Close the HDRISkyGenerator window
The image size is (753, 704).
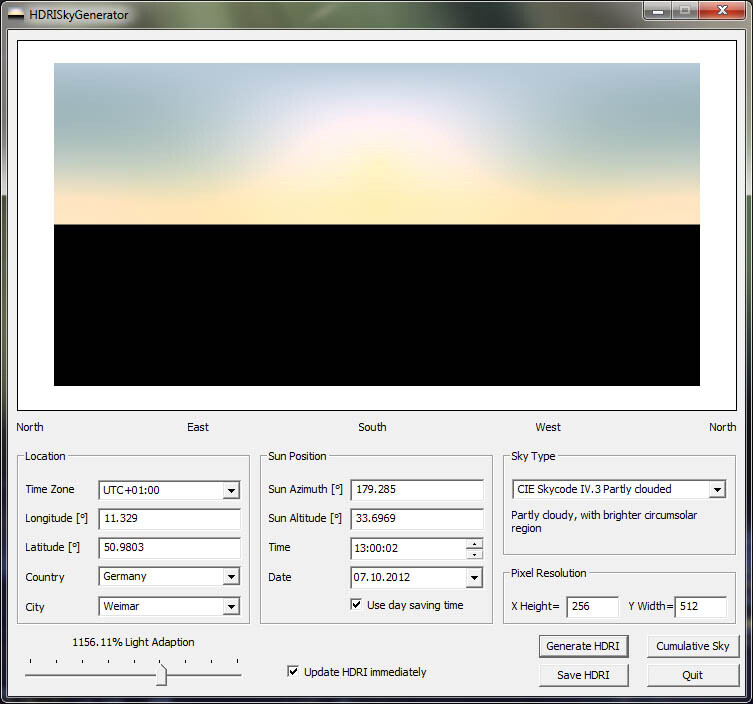click(722, 11)
